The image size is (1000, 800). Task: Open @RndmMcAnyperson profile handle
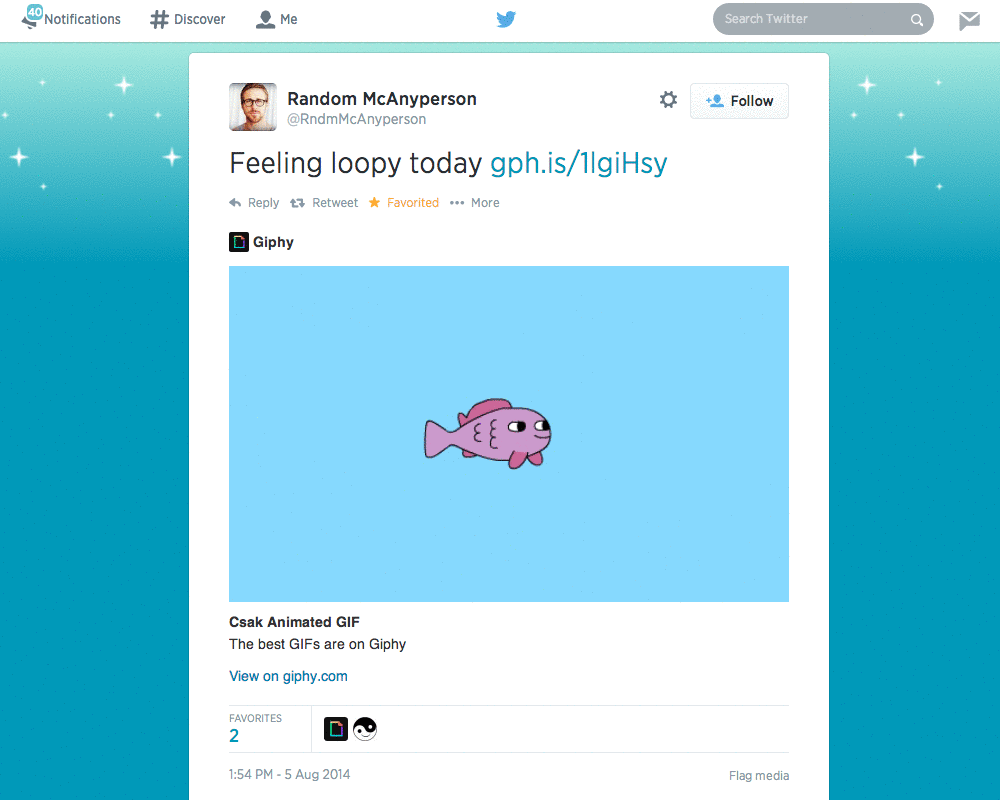355,118
